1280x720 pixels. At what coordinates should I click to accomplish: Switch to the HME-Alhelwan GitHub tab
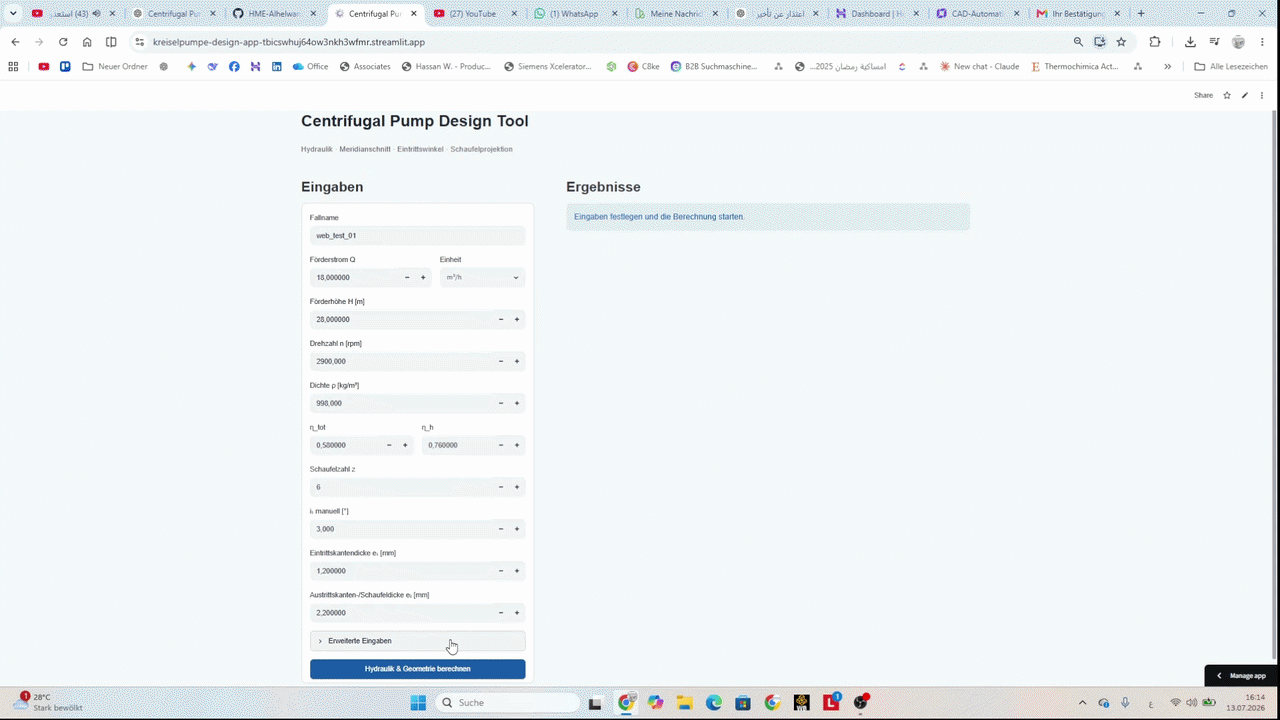273,14
